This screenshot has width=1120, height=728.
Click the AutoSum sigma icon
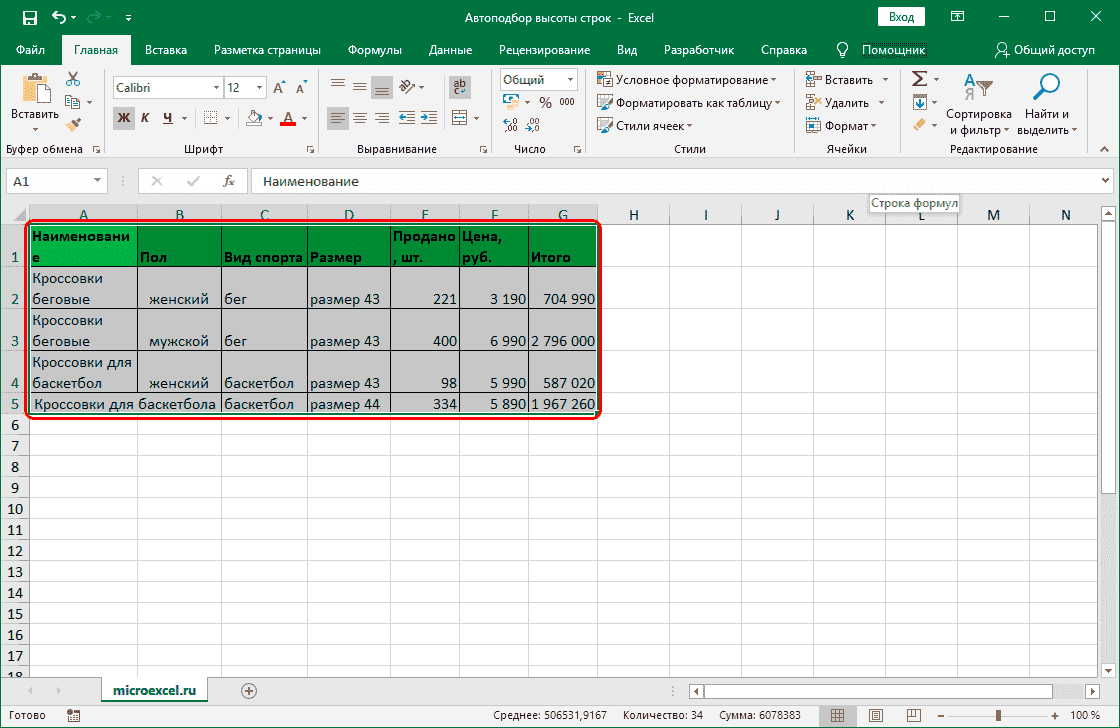pos(918,79)
